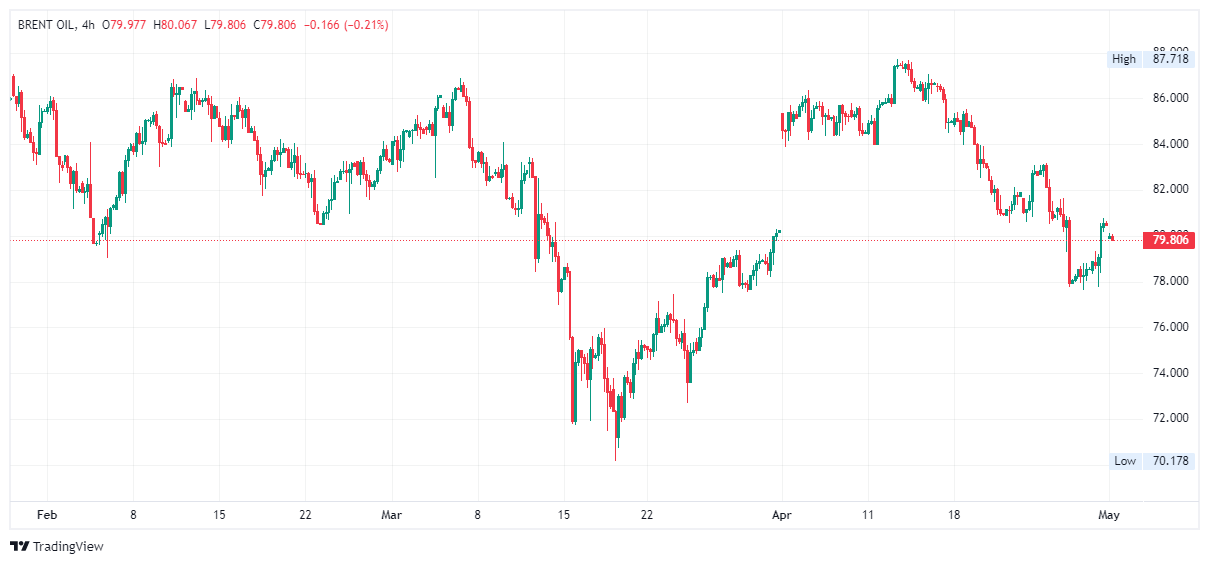Click the red 79.806 current price tag

click(1169, 240)
